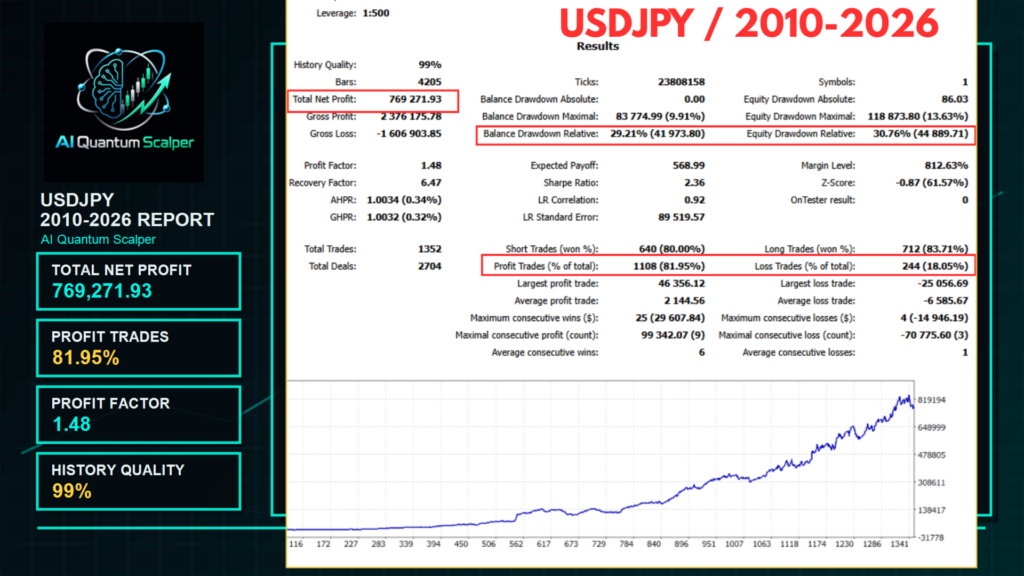The width and height of the screenshot is (1024, 576).
Task: Click Maximal consecutive profit value 99 342.07 (9)
Action: [x=673, y=335]
